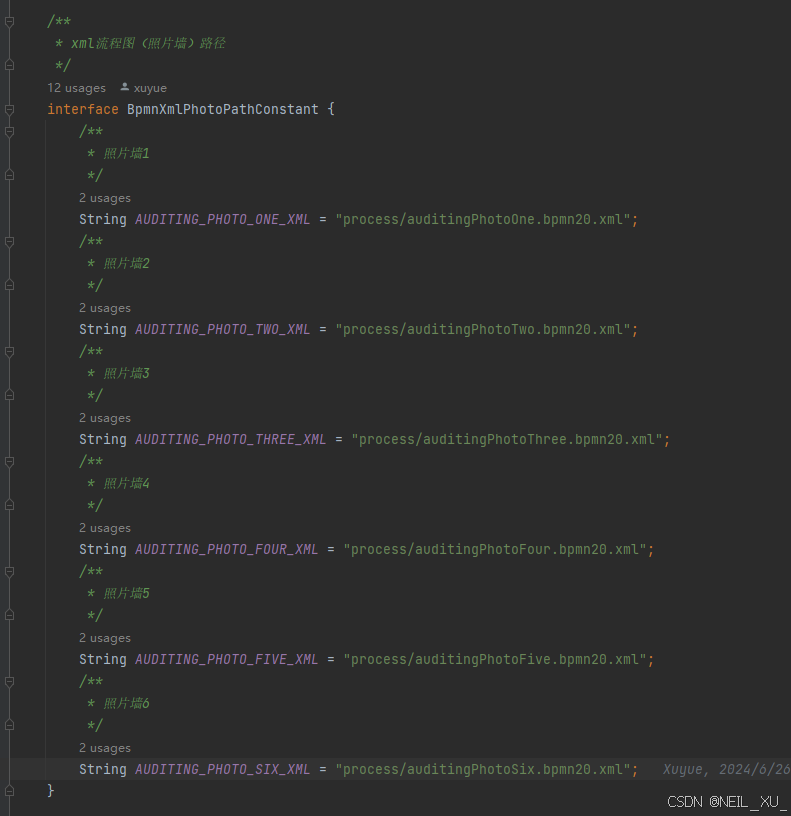Fold the 照片墙1 comment block in gutter

(x=10, y=131)
